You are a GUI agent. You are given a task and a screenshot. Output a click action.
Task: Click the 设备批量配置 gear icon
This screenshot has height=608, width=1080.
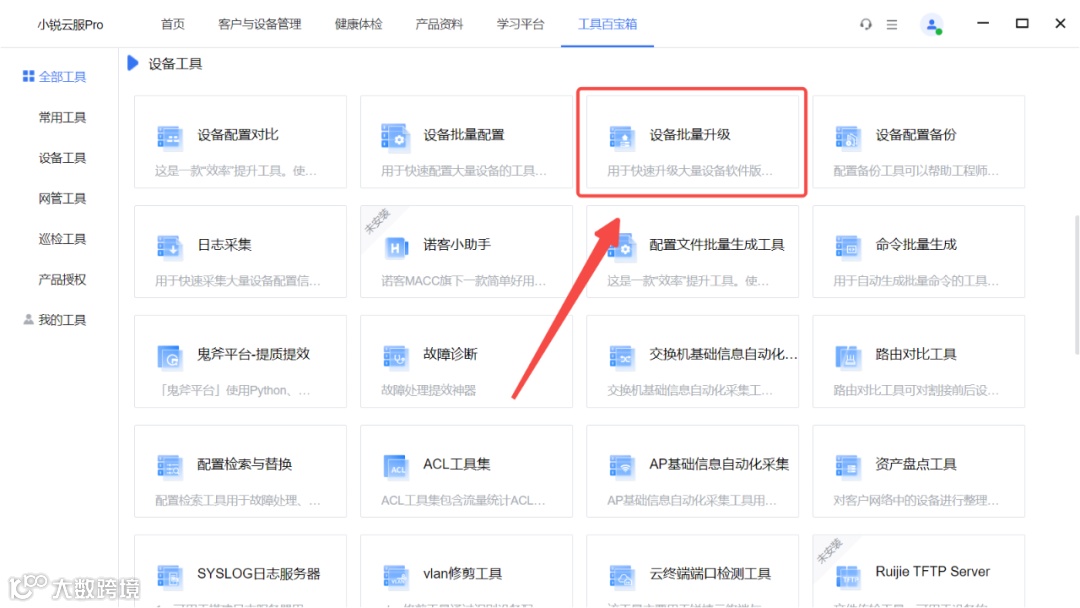click(395, 137)
